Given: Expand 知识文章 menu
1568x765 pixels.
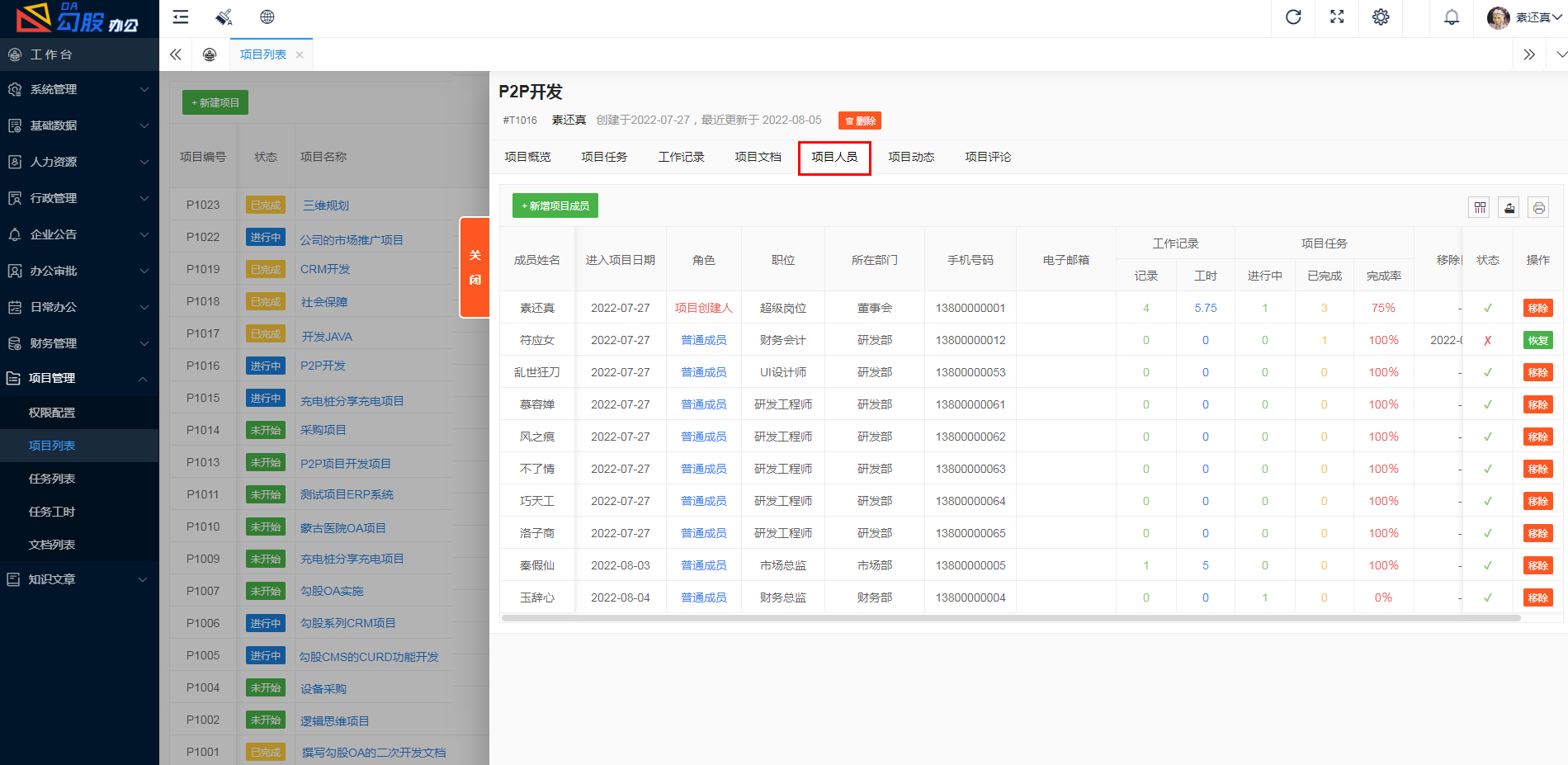Looking at the screenshot, I should (x=79, y=579).
